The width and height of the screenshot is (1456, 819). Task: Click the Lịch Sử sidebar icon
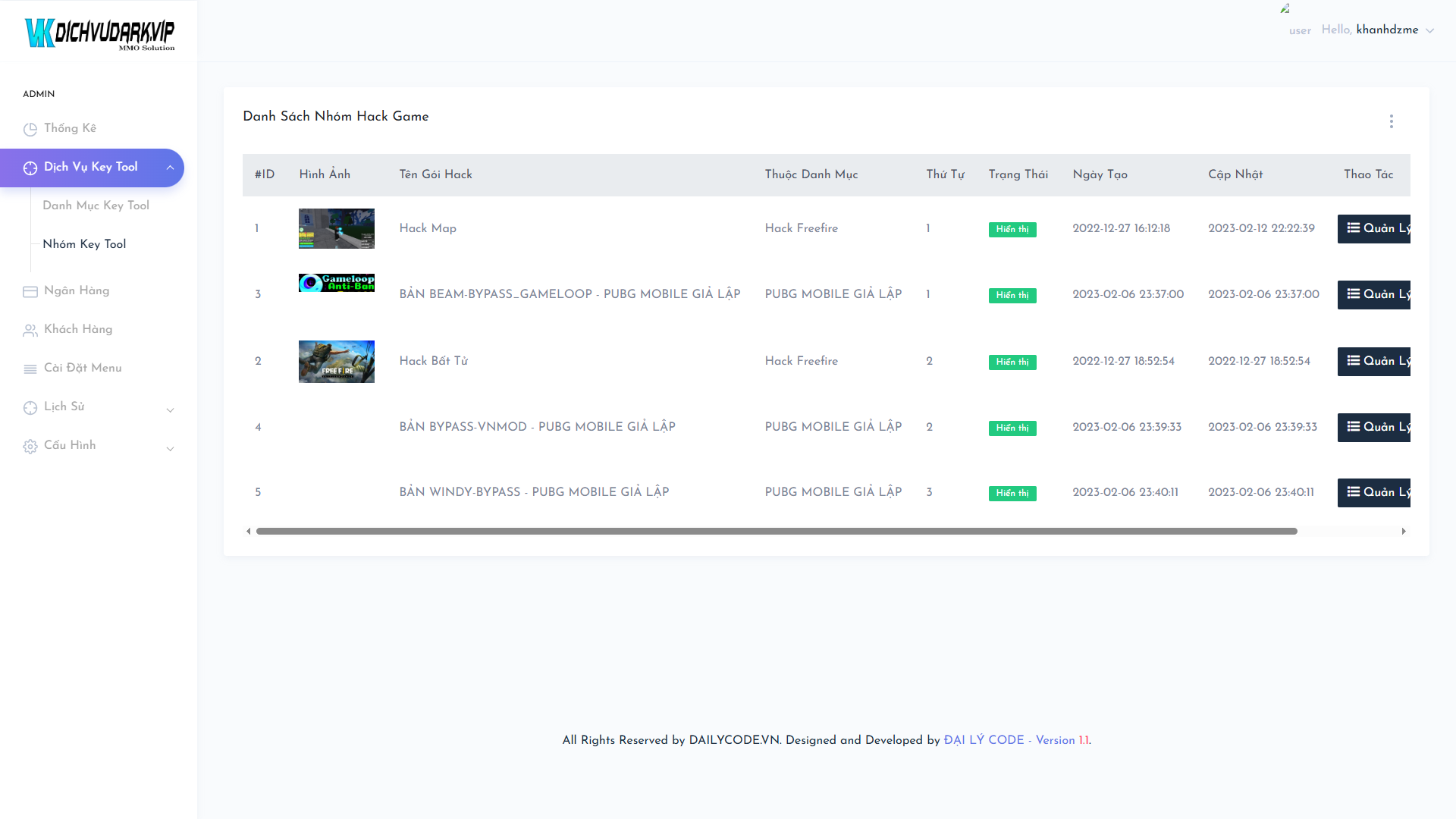[x=30, y=407]
